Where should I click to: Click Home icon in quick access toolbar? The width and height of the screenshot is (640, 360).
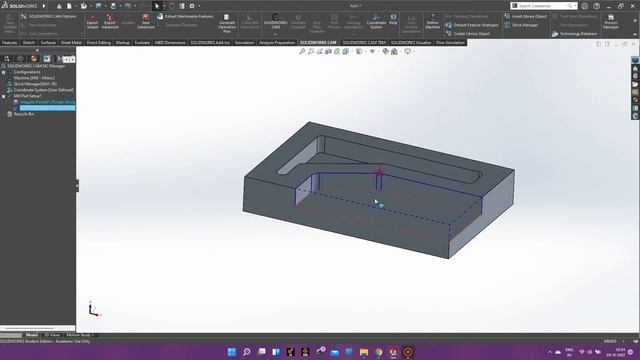[59, 6]
